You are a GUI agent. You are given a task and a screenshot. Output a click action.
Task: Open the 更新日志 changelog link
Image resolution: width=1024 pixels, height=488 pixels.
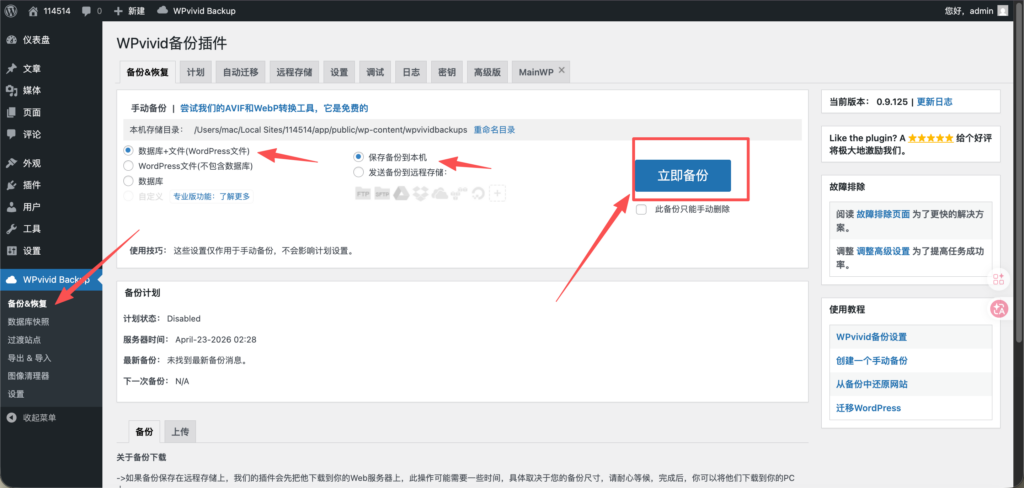coord(935,102)
